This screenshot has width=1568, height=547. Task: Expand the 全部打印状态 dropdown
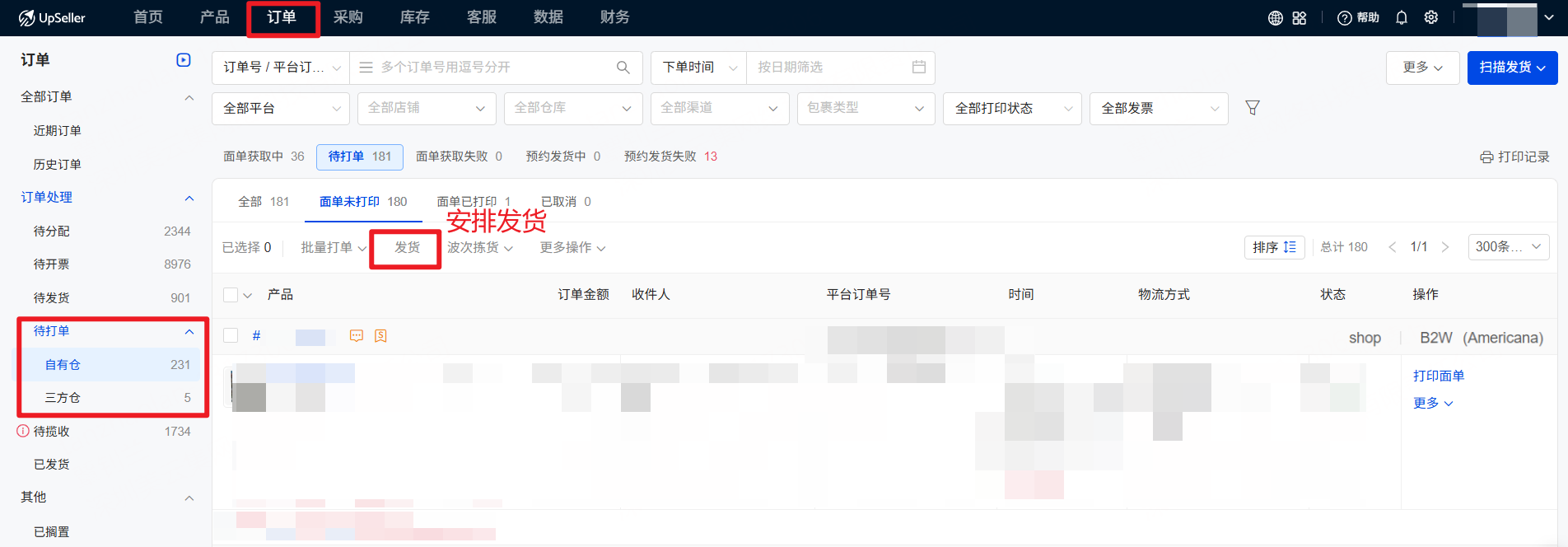point(1011,109)
